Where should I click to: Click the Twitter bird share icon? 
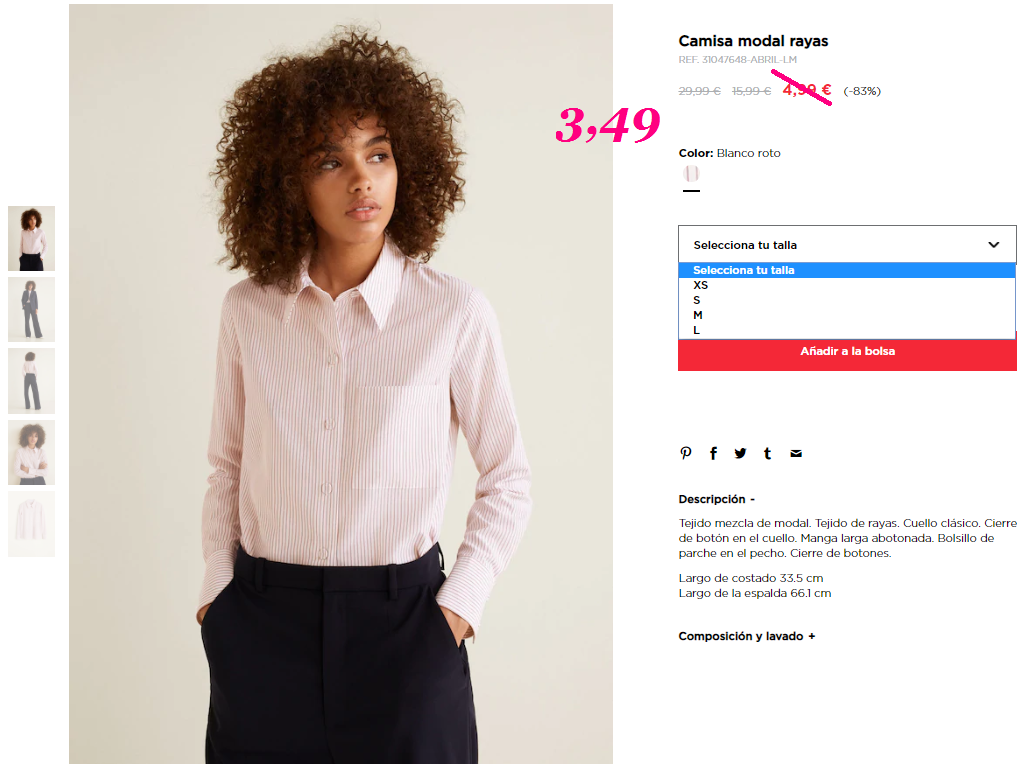(x=740, y=453)
